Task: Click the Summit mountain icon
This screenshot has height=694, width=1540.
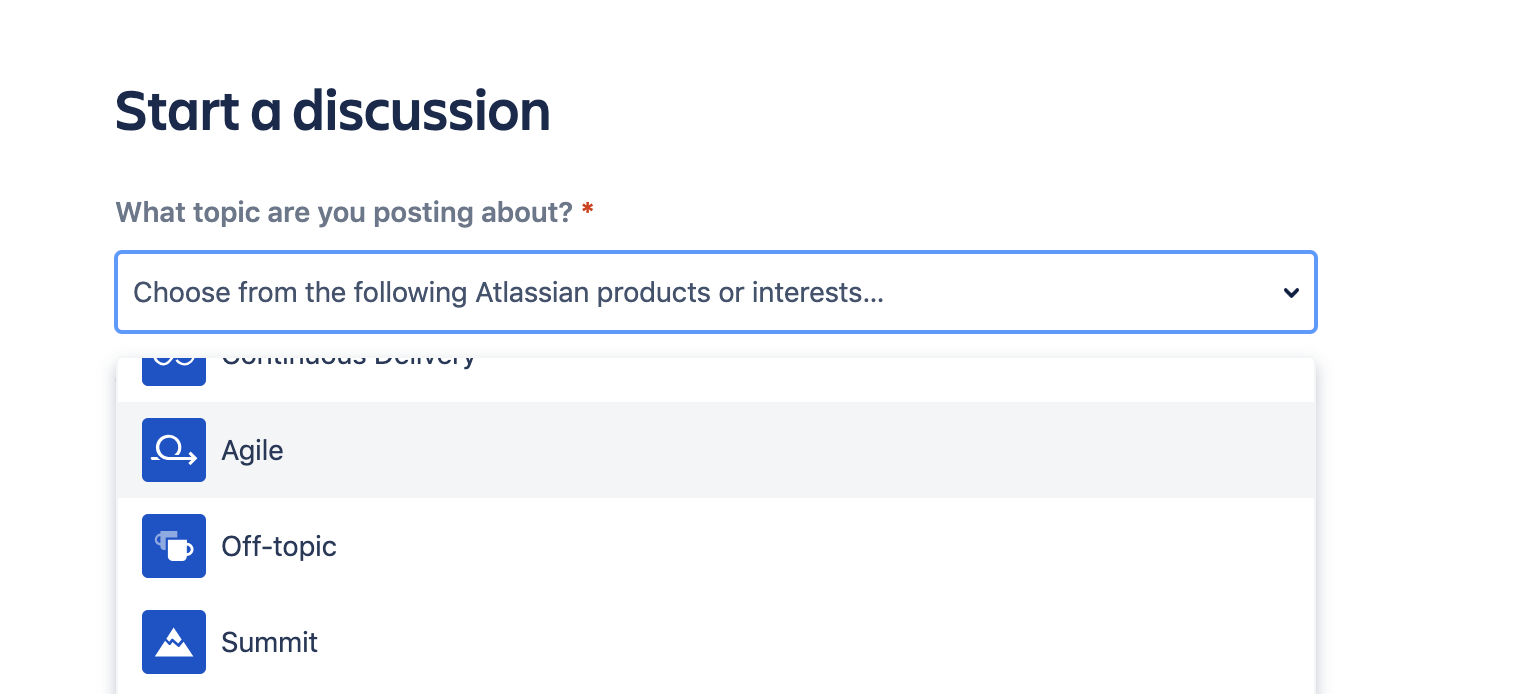Action: 174,642
